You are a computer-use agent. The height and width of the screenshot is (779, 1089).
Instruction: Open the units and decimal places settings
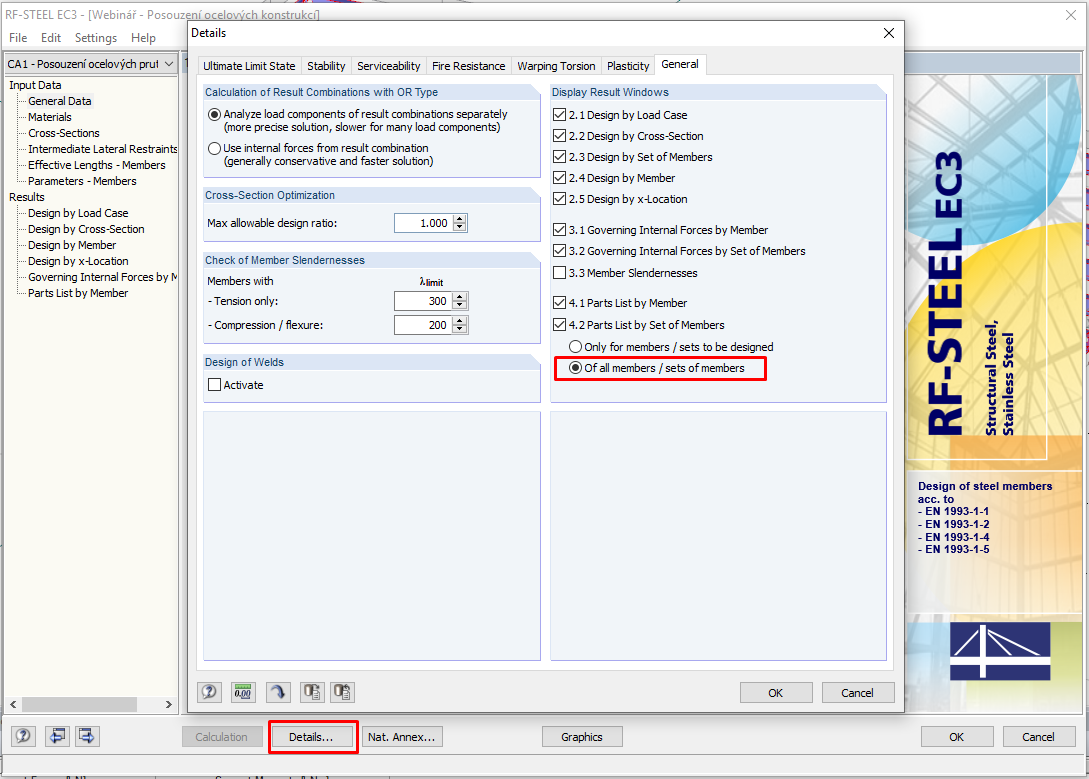(242, 692)
